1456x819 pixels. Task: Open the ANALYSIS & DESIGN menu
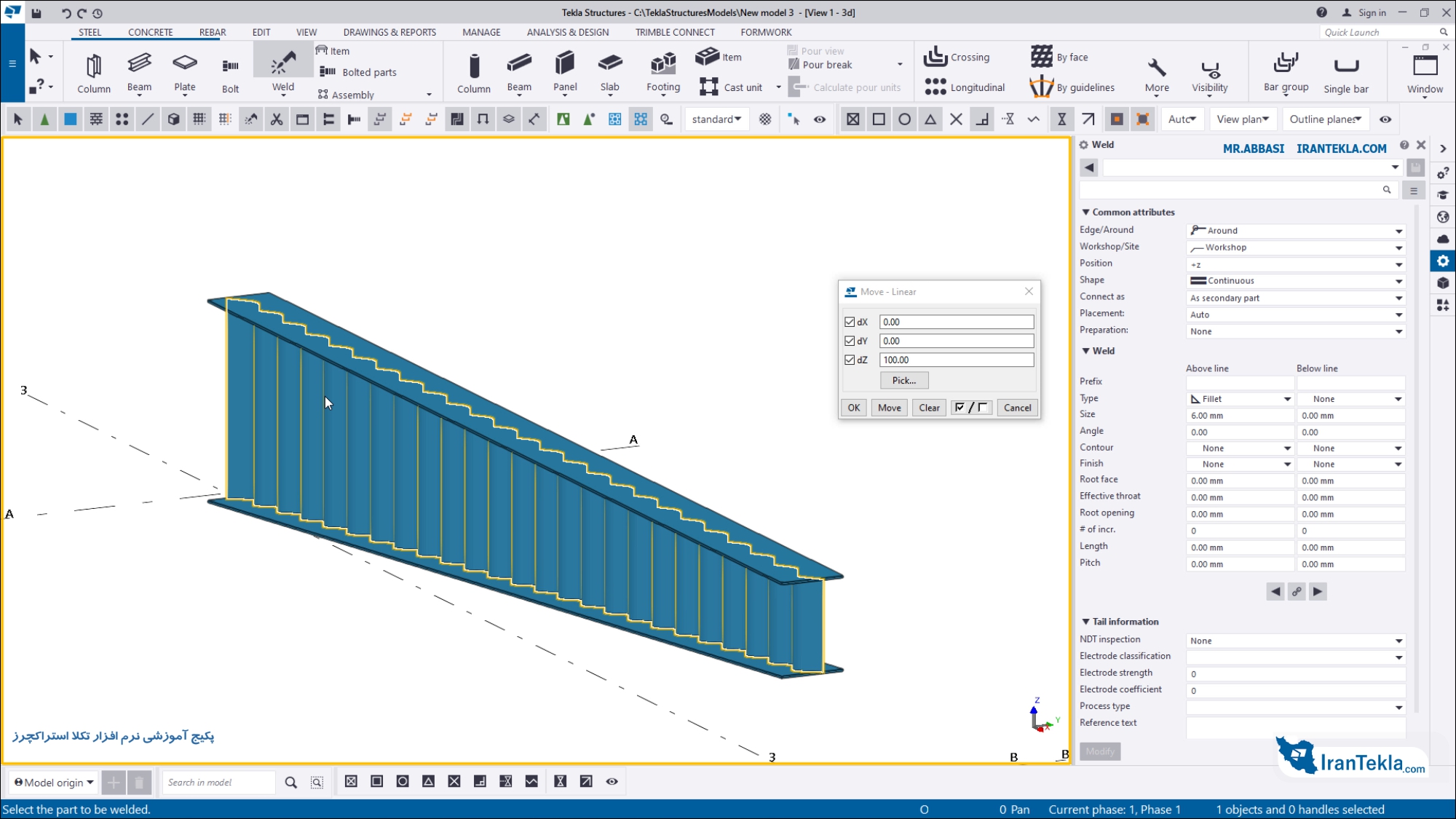click(x=568, y=32)
